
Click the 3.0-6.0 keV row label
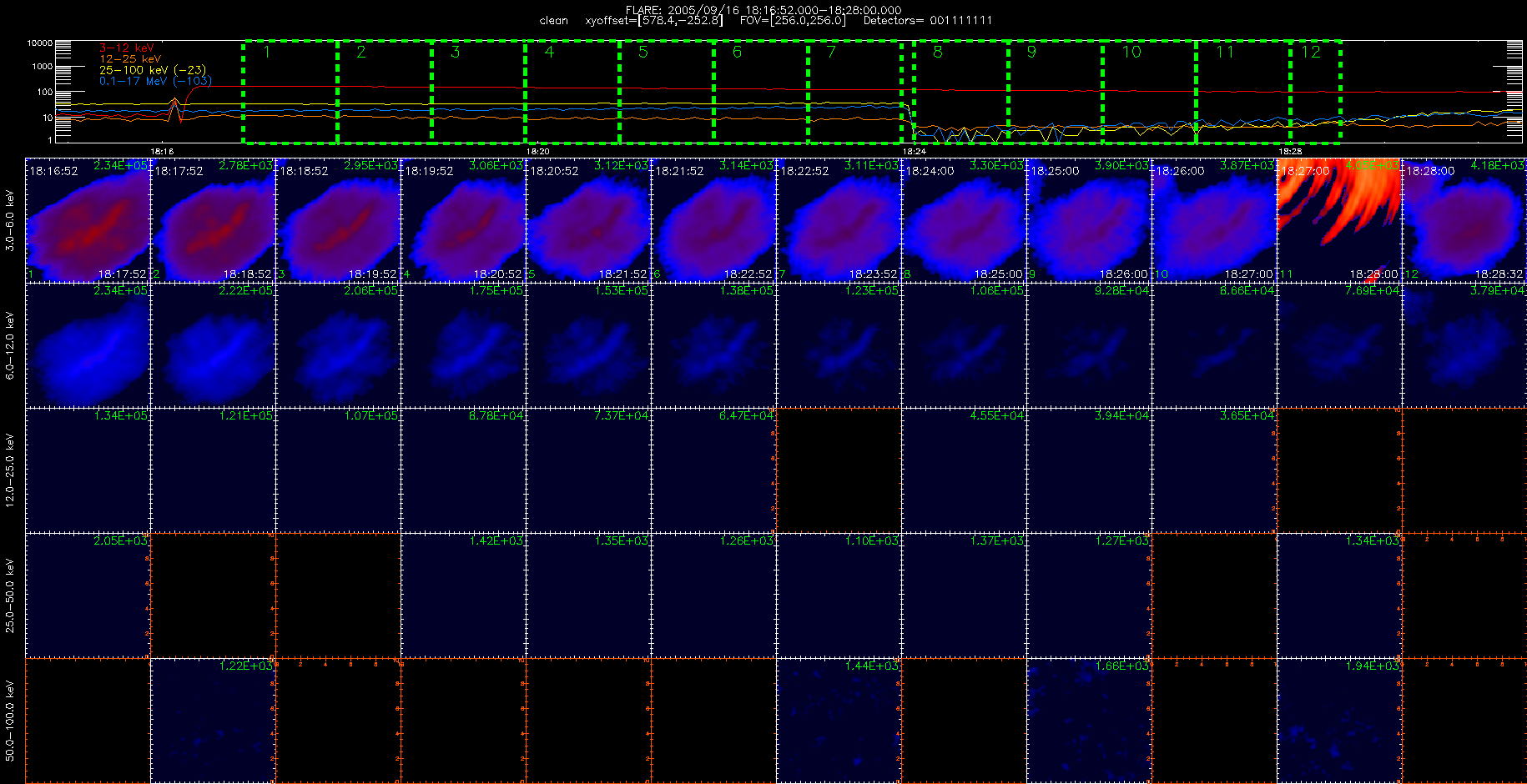[x=10, y=220]
